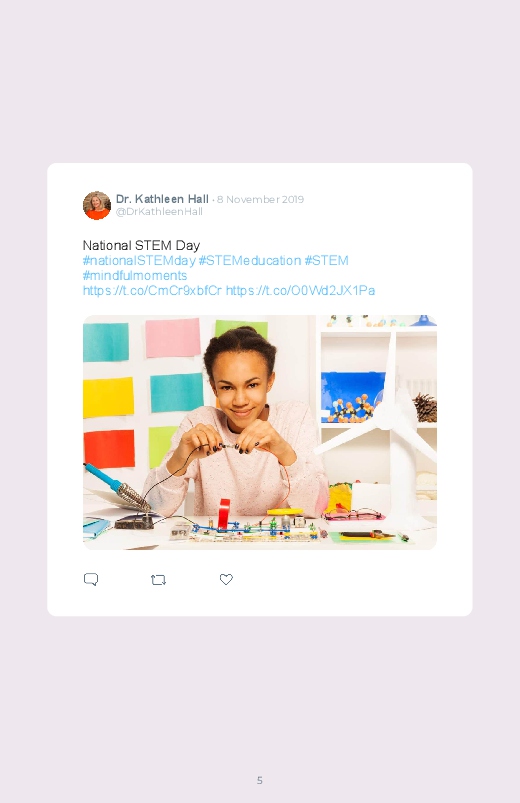
Task: Click the page number 5 footer
Action: point(260,780)
